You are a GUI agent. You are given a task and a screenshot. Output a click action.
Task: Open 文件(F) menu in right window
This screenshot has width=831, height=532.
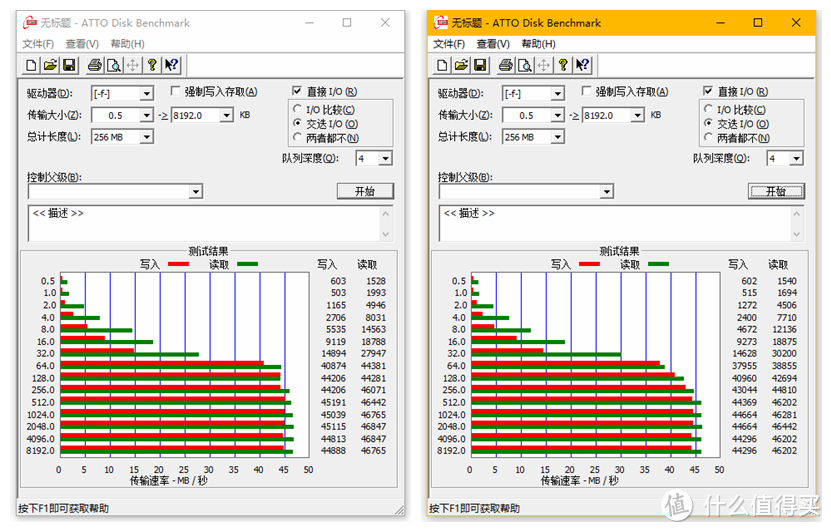click(449, 43)
